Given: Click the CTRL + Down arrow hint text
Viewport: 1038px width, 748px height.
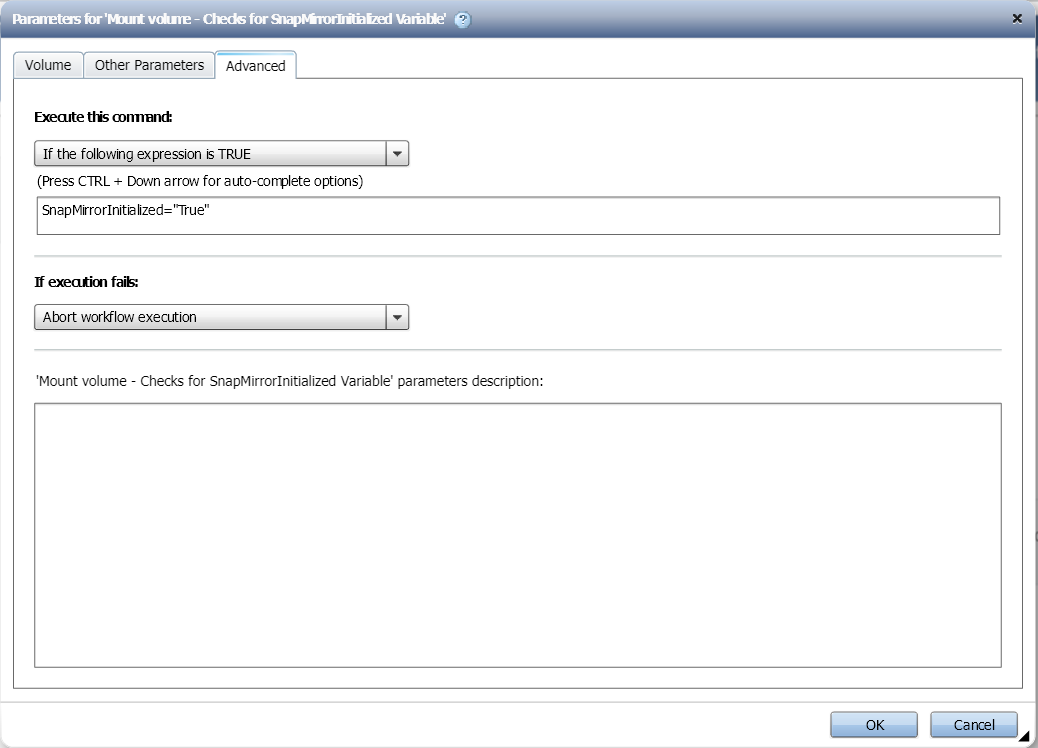Looking at the screenshot, I should [x=199, y=182].
